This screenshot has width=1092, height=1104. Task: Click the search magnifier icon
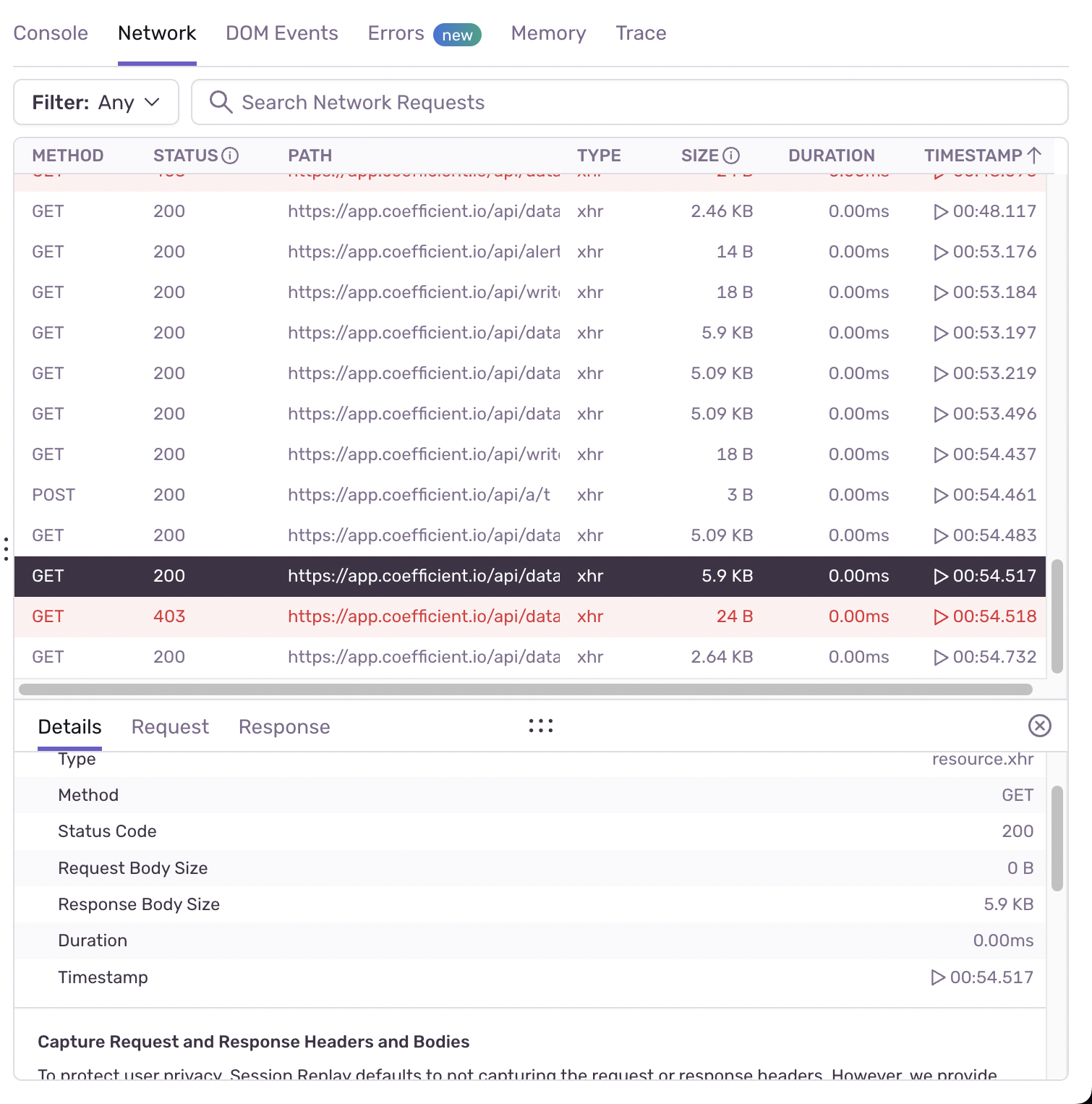point(221,102)
